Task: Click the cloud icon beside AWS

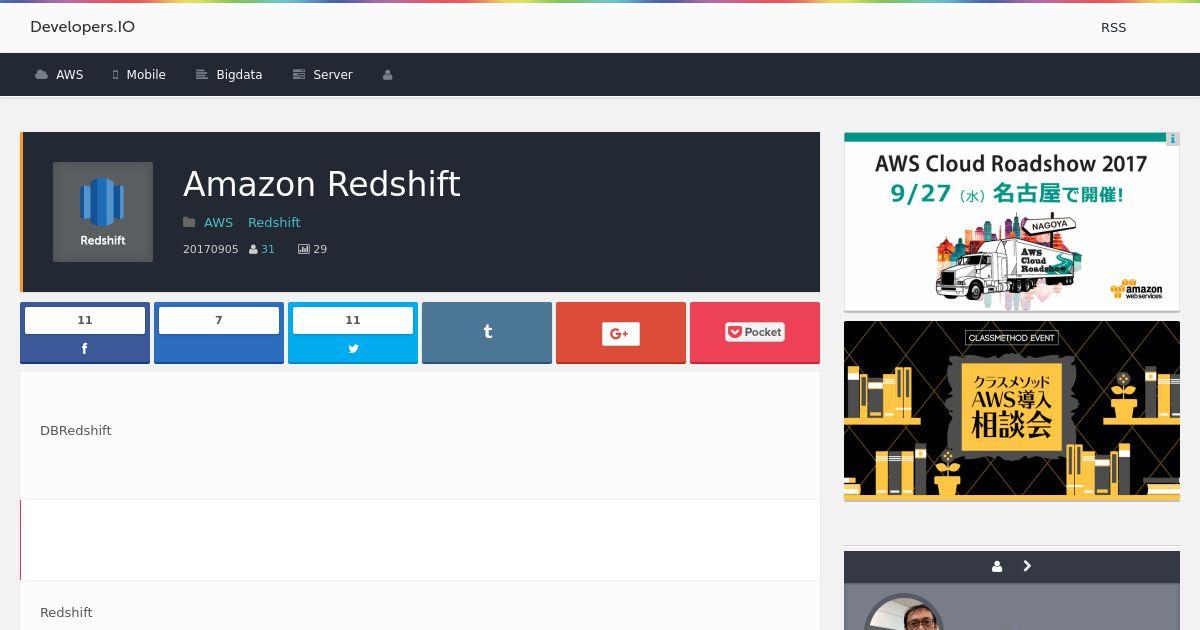Action: pyautogui.click(x=41, y=75)
